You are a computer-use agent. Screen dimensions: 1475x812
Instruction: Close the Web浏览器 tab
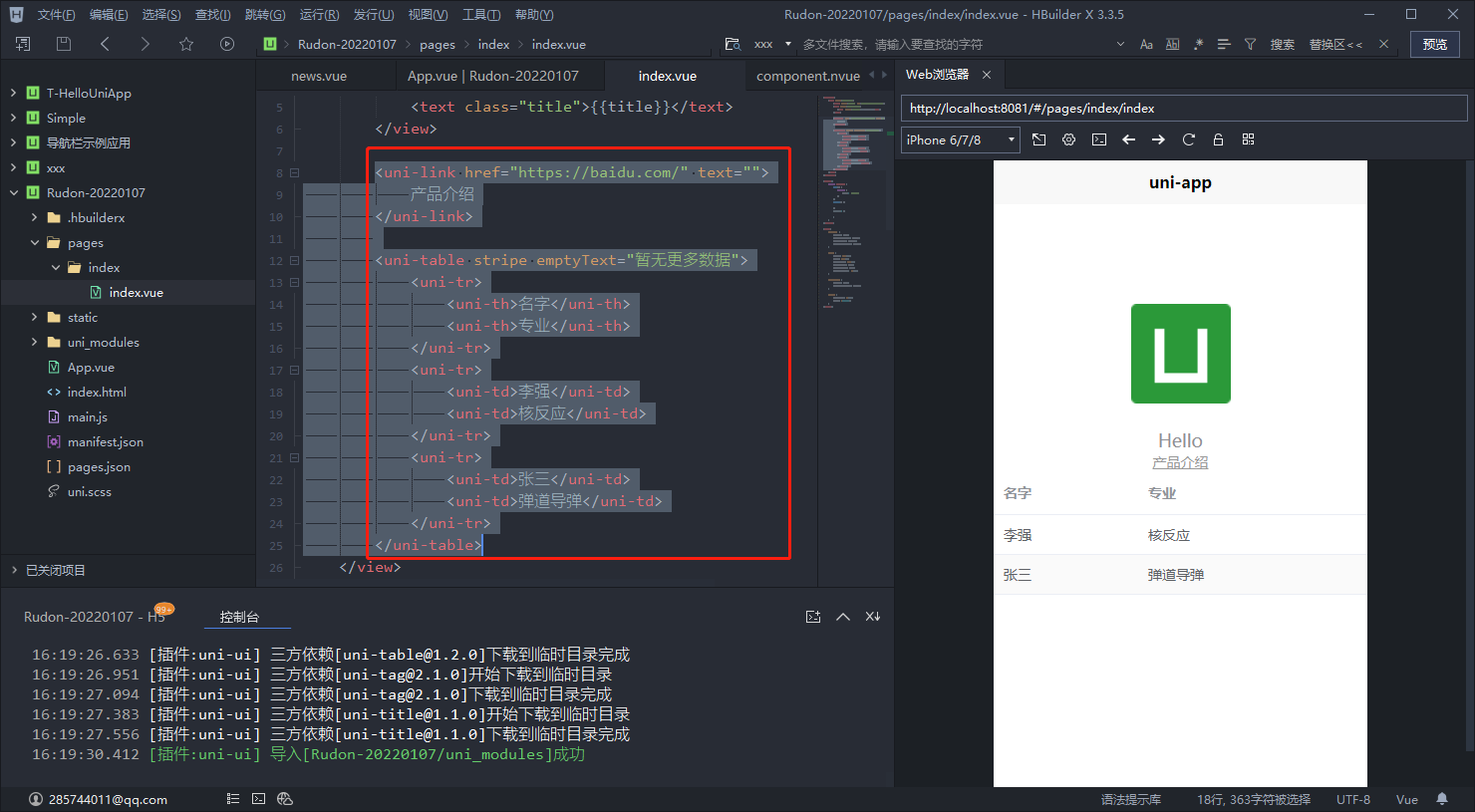987,75
